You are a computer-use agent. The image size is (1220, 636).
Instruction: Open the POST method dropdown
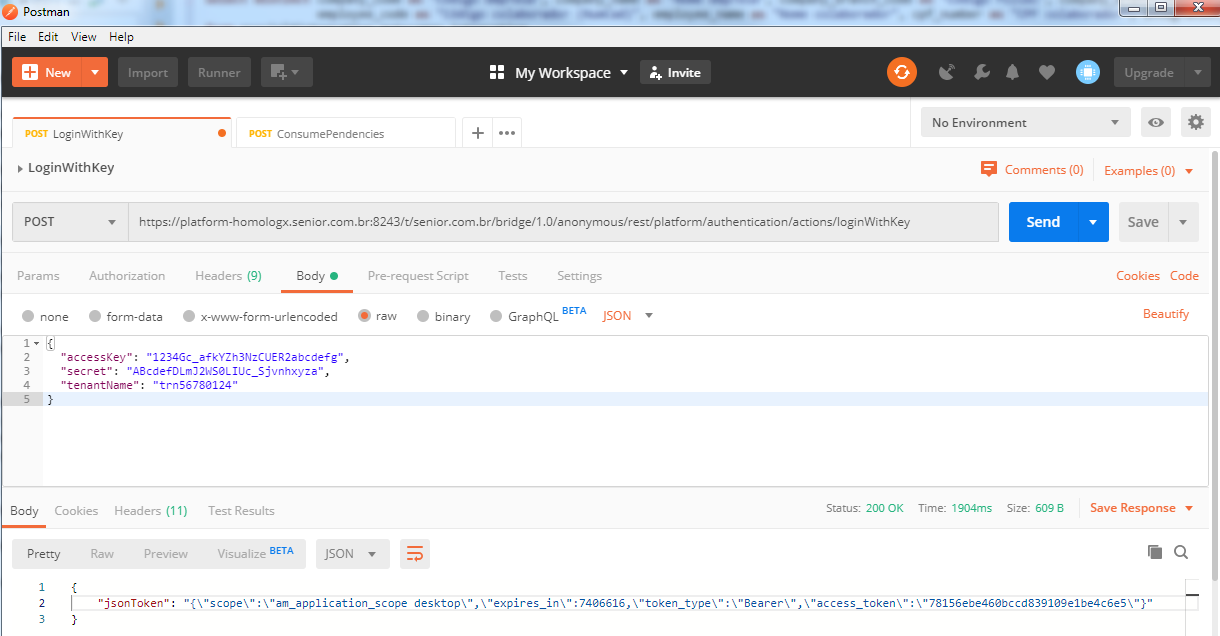pyautogui.click(x=70, y=222)
